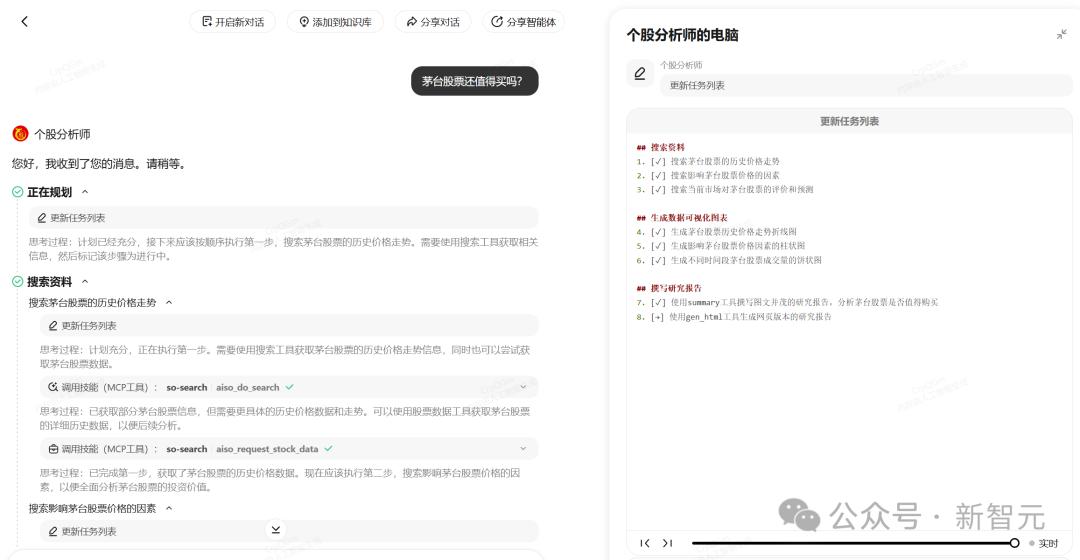1080x560 pixels.
Task: Click the 个股分析师 avatar icon
Action: [21, 134]
